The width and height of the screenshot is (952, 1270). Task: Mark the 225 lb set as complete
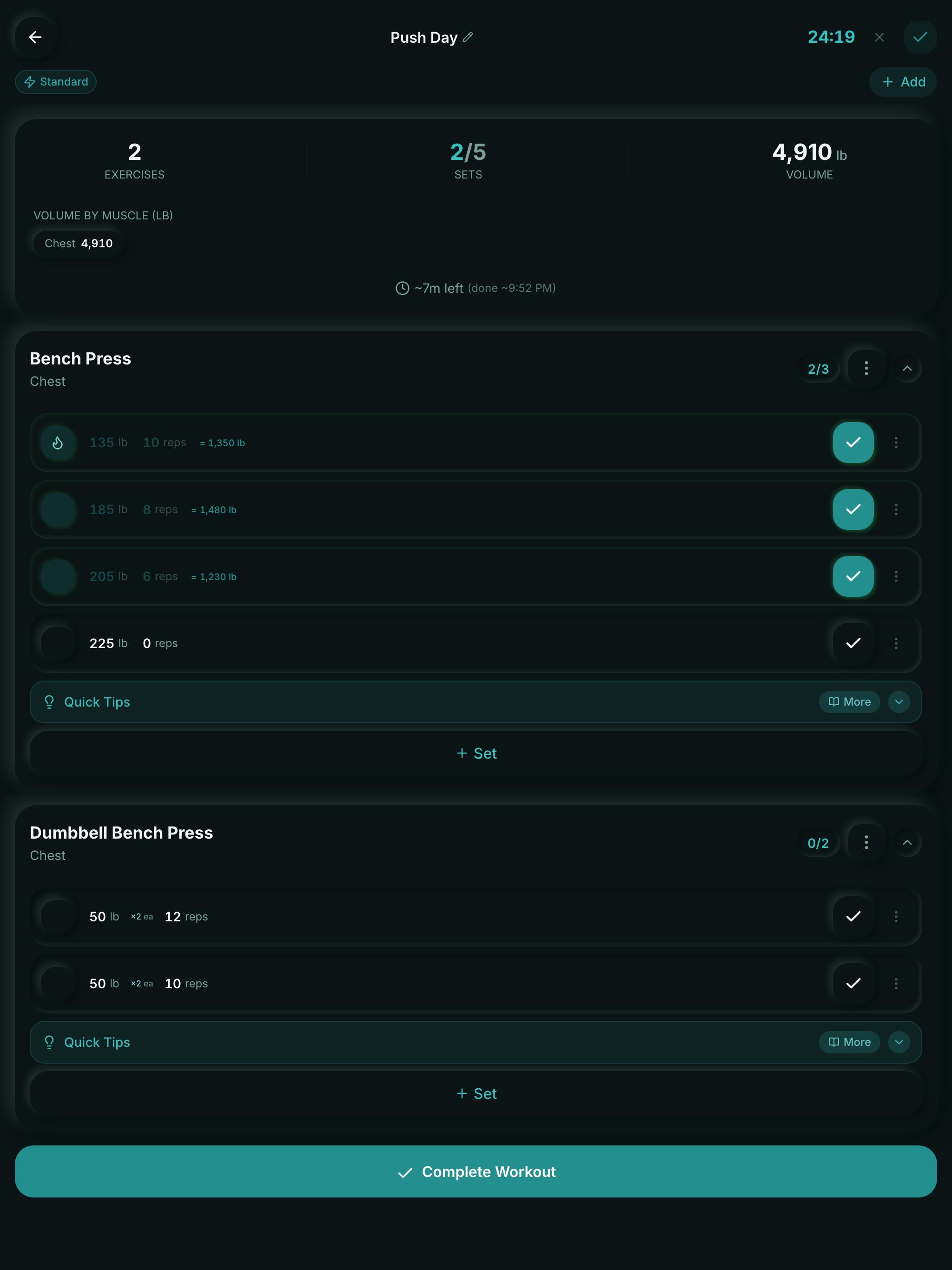click(853, 643)
